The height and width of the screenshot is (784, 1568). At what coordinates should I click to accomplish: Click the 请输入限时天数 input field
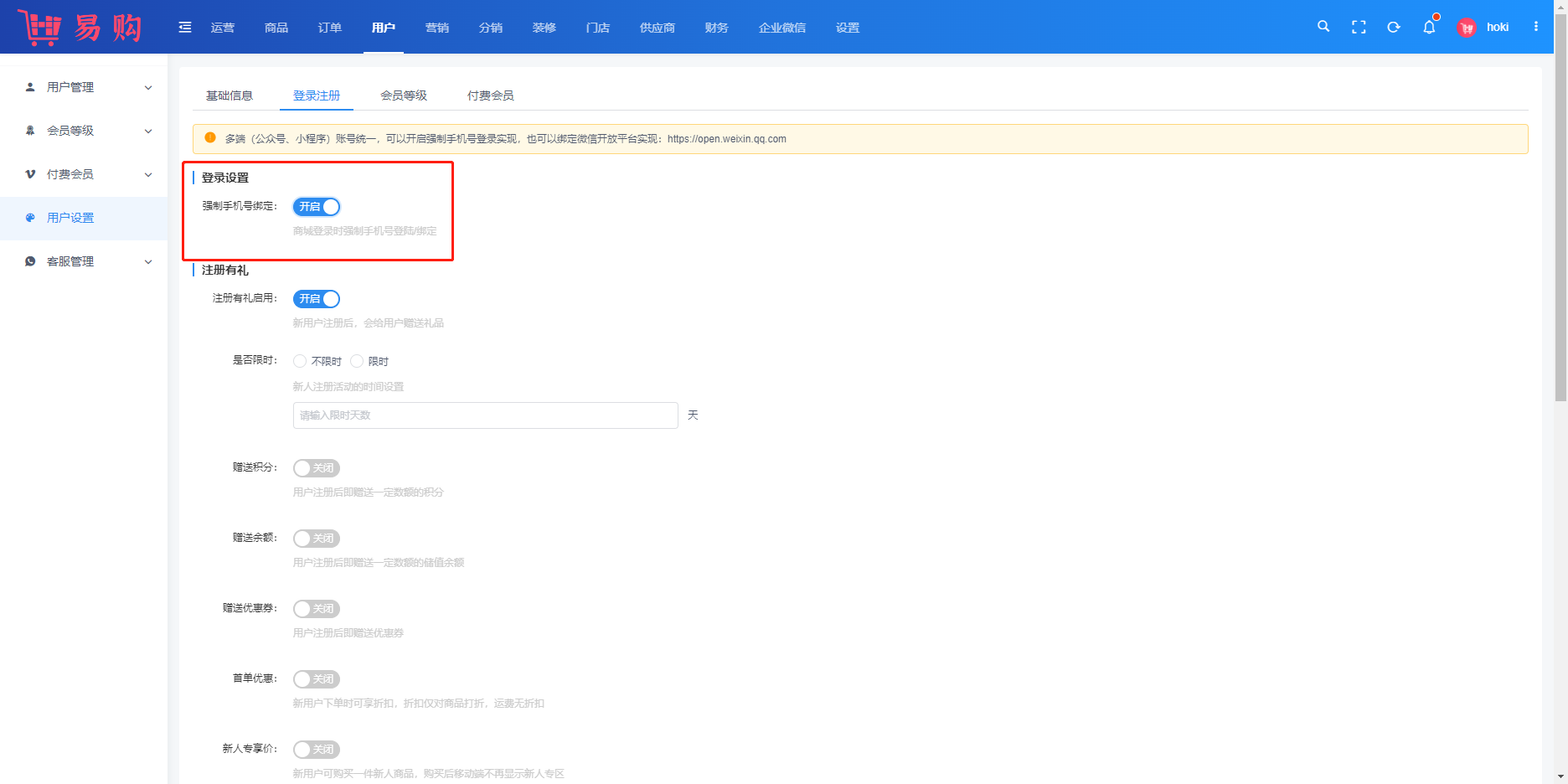(485, 415)
